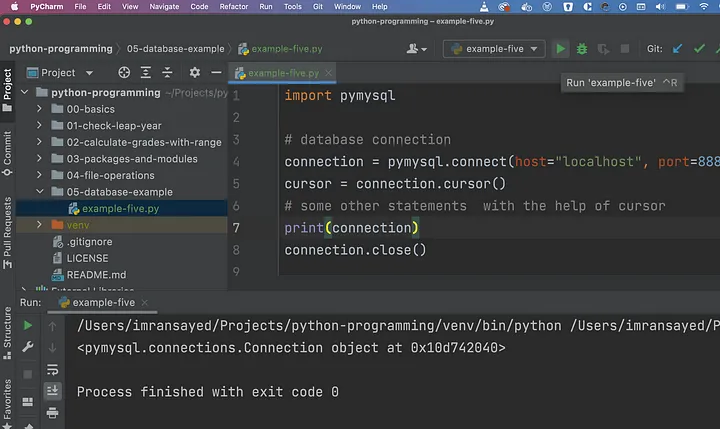720x429 pixels.
Task: Rerun example-five in Run panel
Action: click(28, 326)
